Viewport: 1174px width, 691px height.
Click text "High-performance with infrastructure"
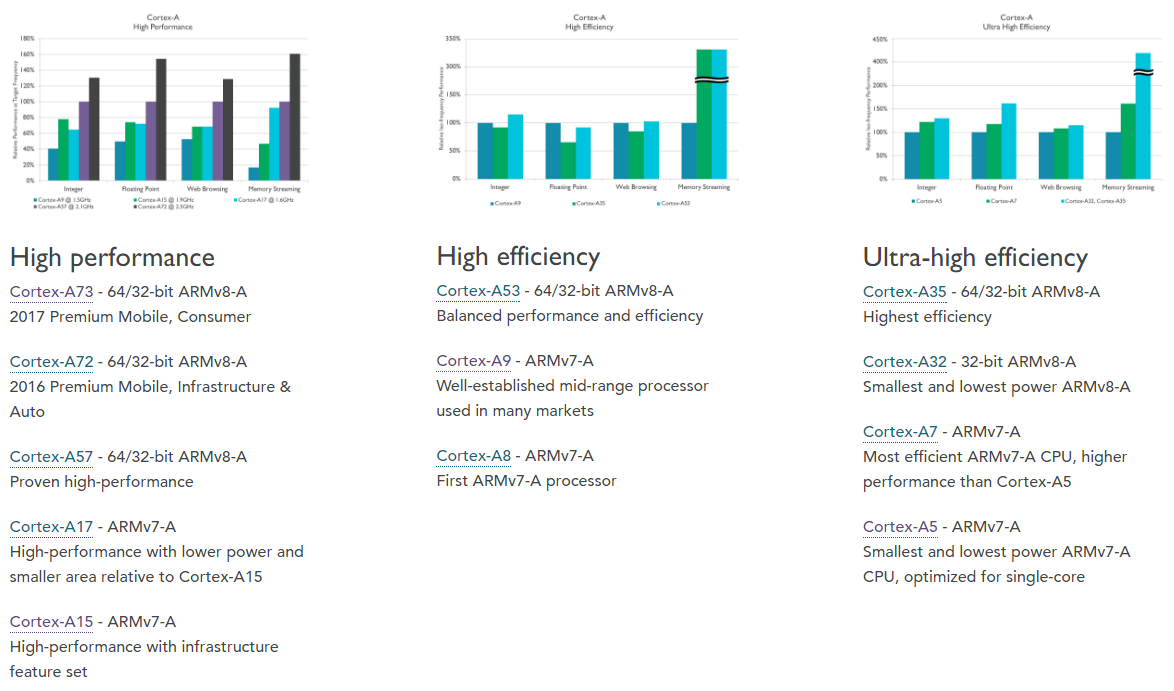coord(144,647)
